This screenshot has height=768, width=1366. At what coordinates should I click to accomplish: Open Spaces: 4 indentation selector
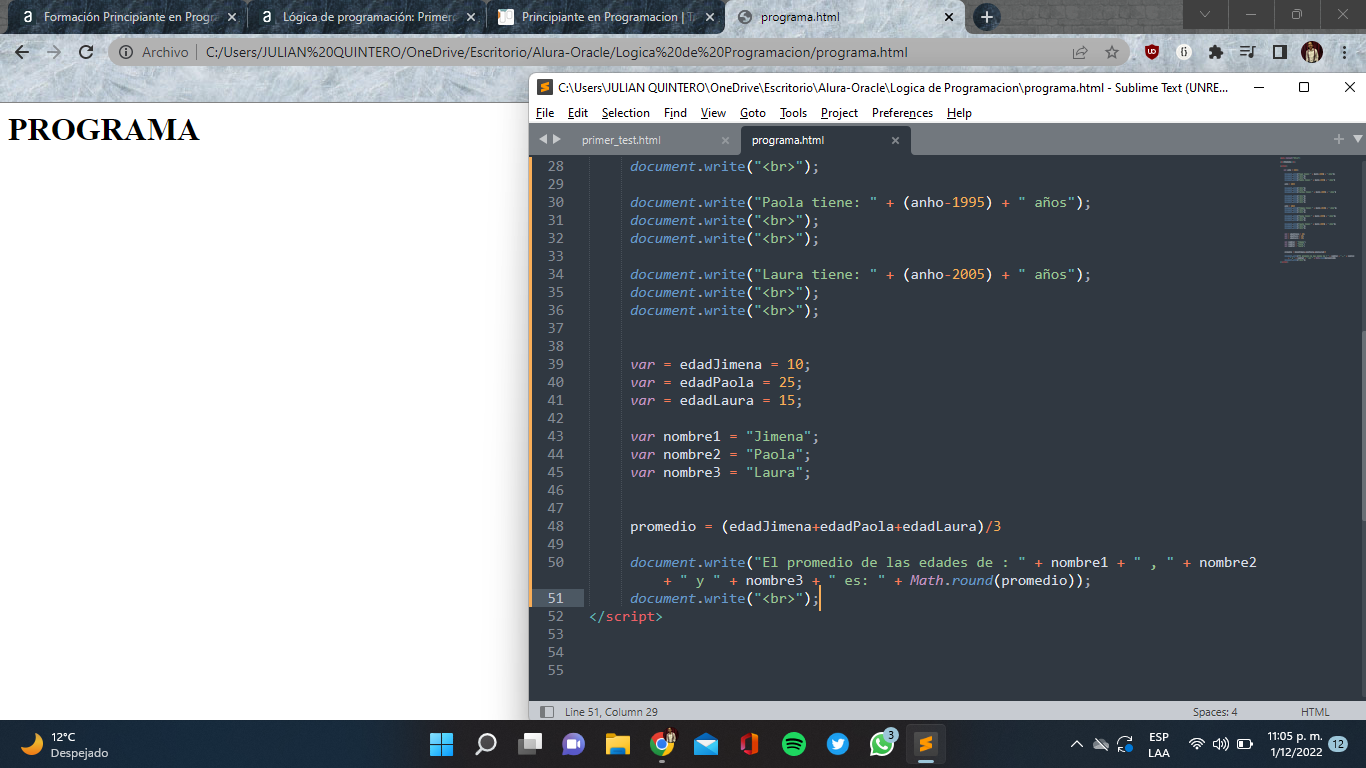1215,712
